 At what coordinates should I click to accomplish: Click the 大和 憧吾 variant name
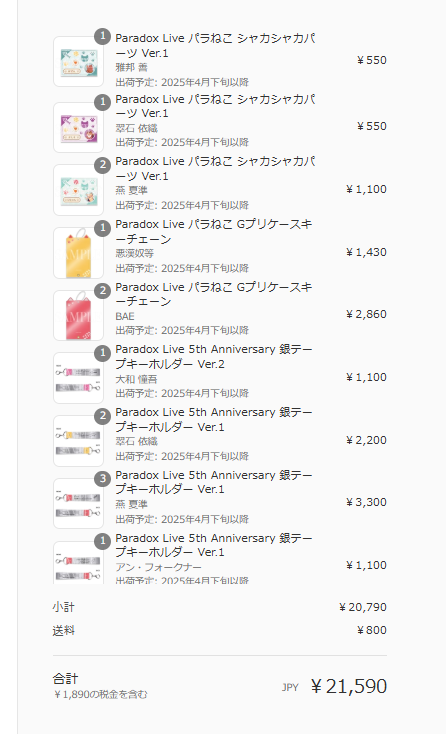136,379
